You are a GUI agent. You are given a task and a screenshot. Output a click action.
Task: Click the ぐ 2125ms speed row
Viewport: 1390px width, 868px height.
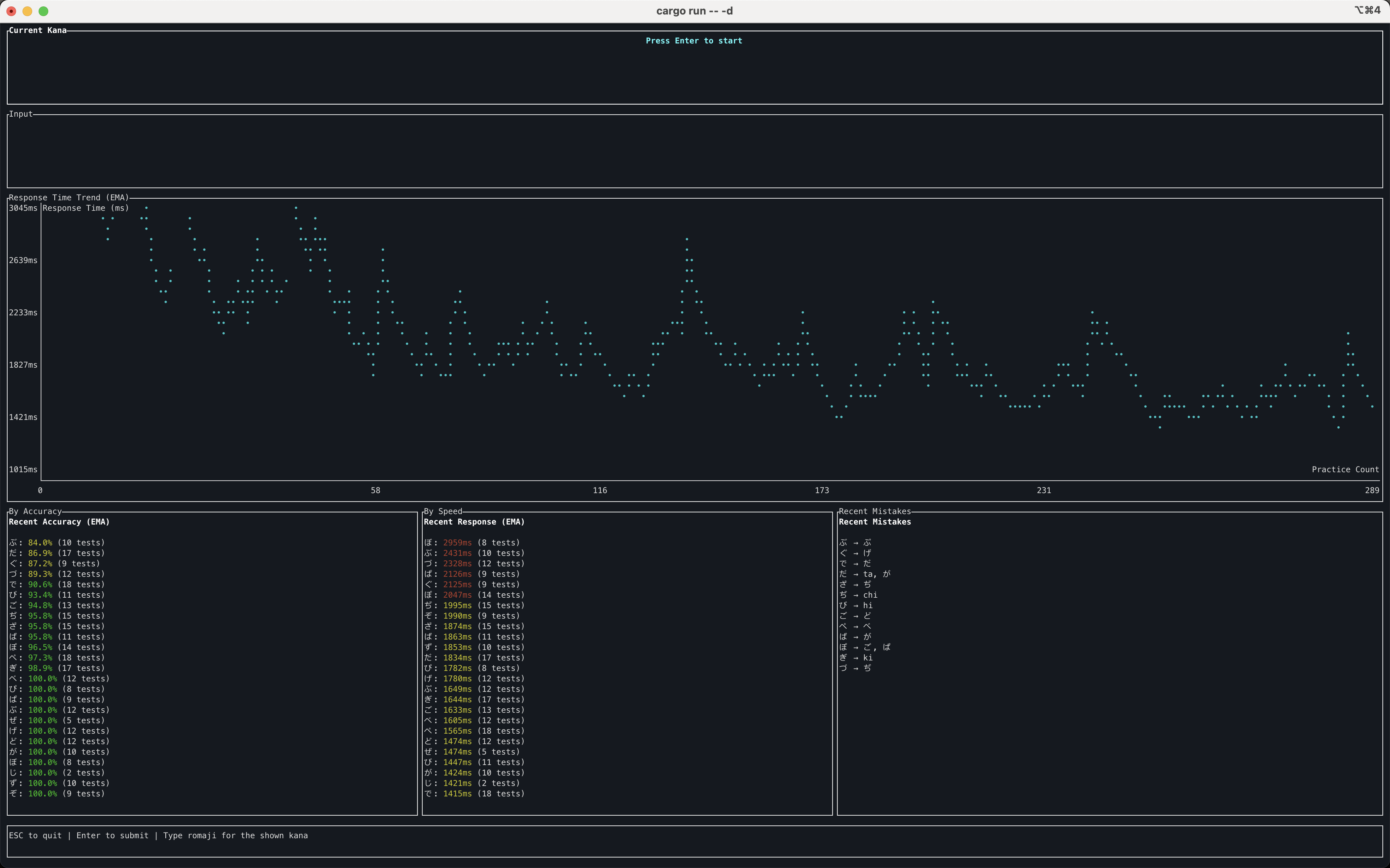pyautogui.click(x=472, y=584)
